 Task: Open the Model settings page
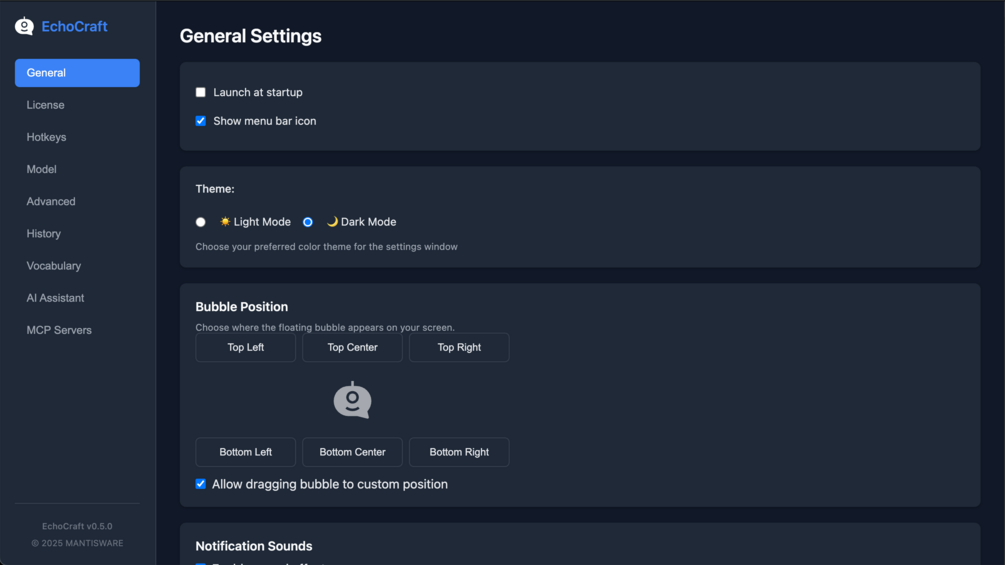point(42,169)
